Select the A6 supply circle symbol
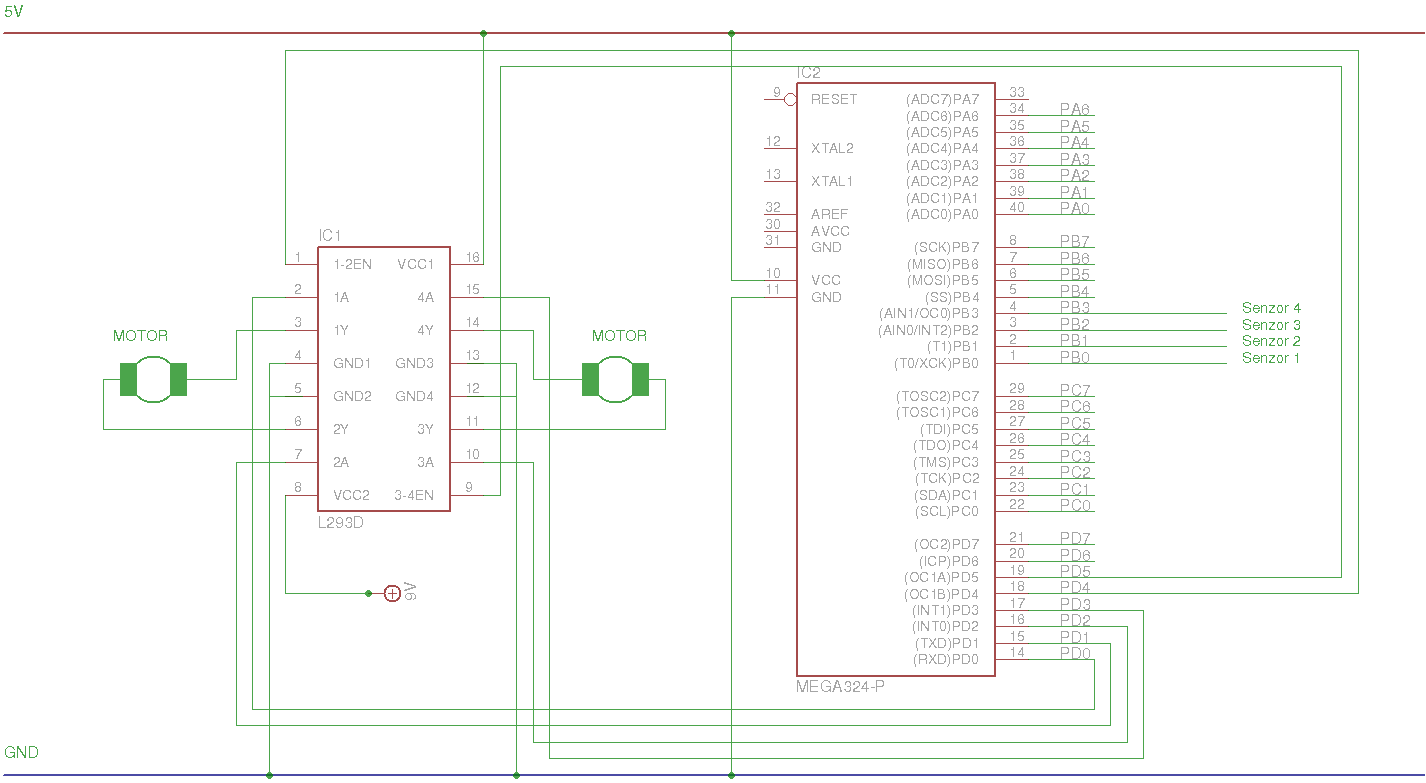1426x783 pixels. [393, 593]
